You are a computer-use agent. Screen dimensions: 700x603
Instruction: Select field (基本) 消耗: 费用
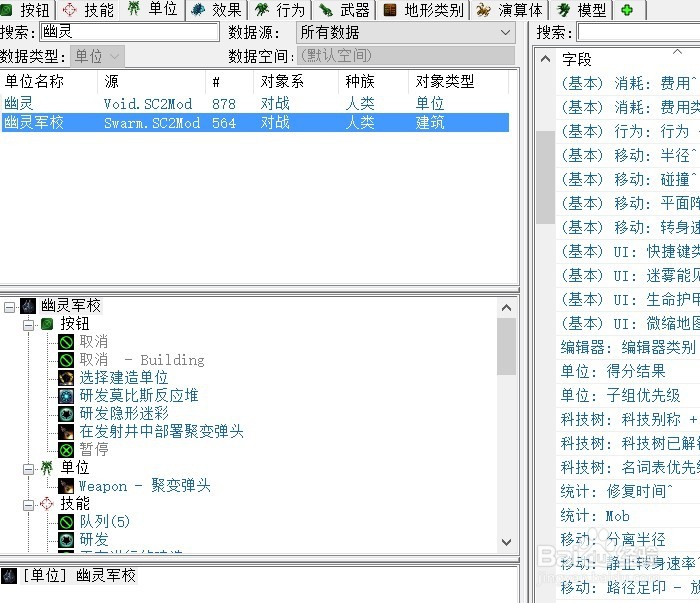[x=629, y=83]
